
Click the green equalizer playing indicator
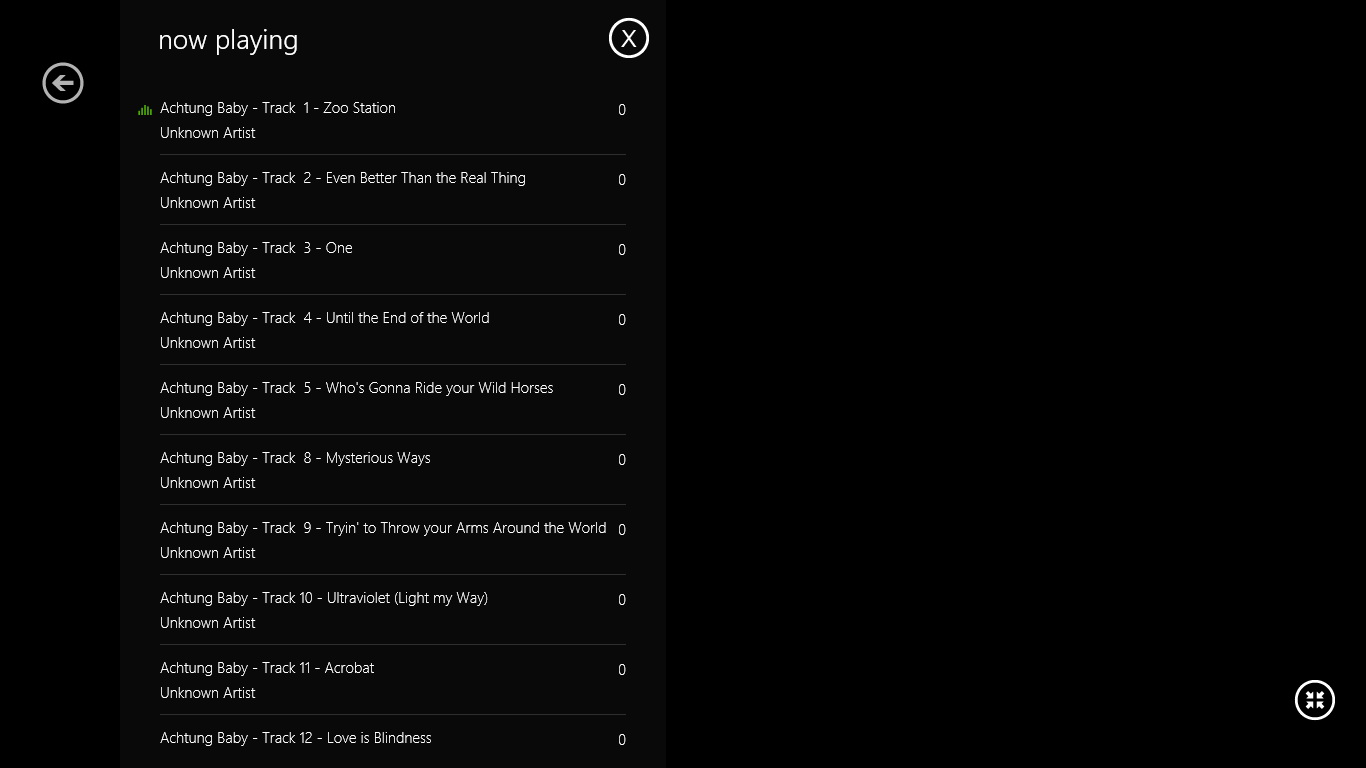145,110
